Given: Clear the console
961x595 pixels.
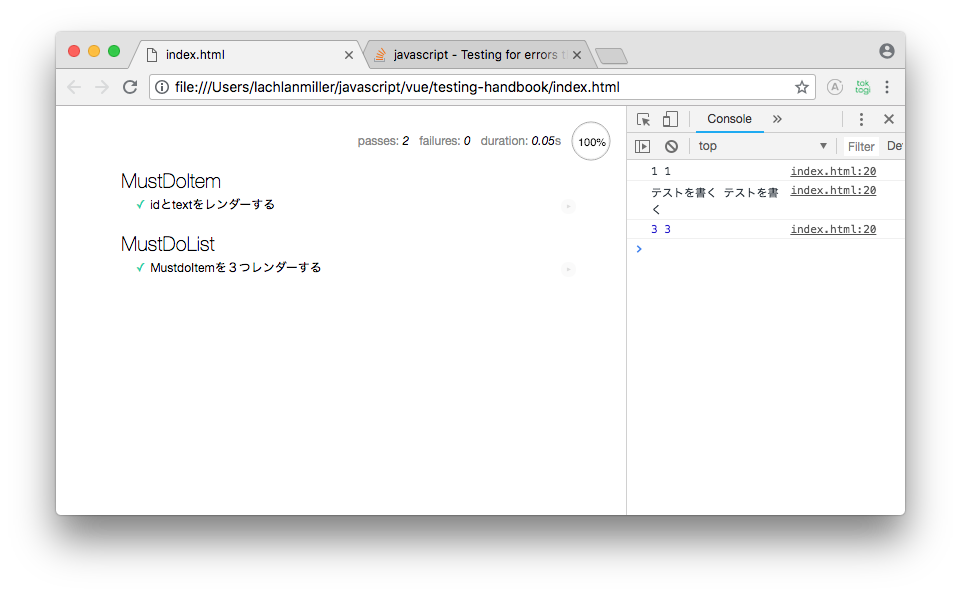Looking at the screenshot, I should click(x=671, y=146).
